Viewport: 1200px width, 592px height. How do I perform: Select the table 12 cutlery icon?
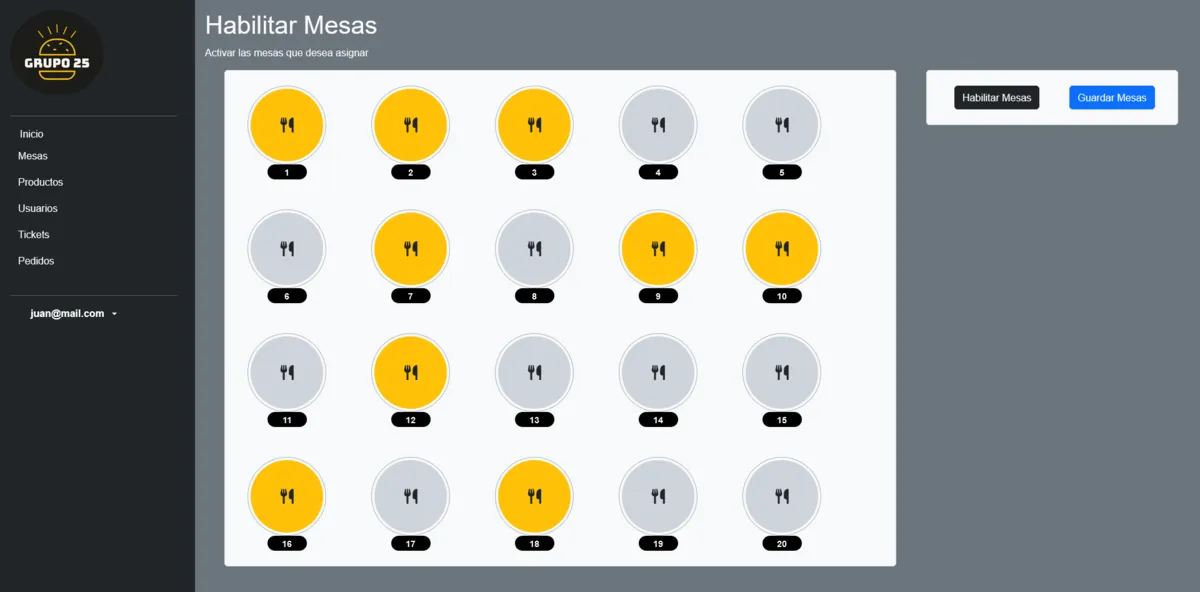[410, 373]
